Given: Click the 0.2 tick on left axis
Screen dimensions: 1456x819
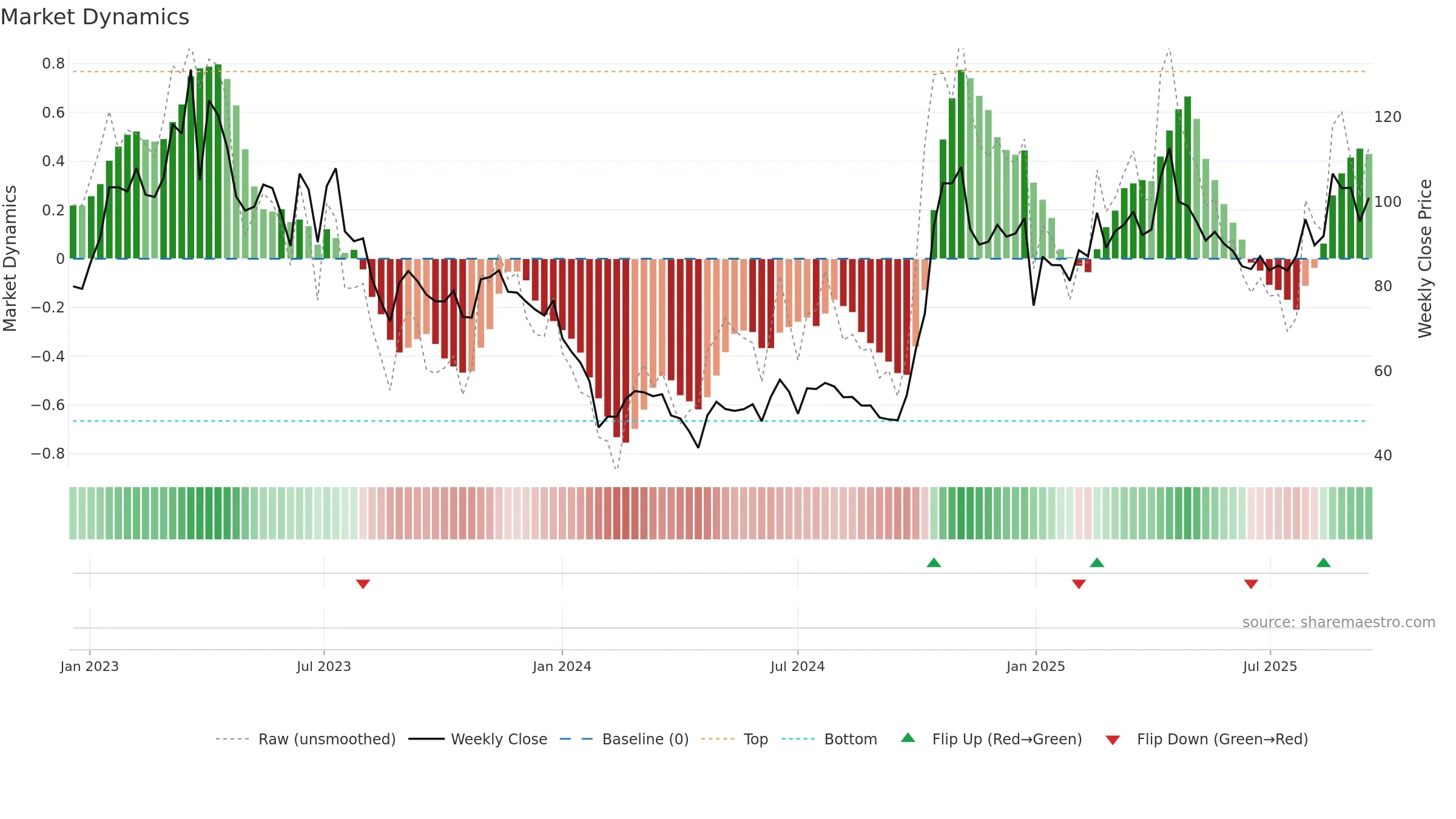Looking at the screenshot, I should pos(53,210).
